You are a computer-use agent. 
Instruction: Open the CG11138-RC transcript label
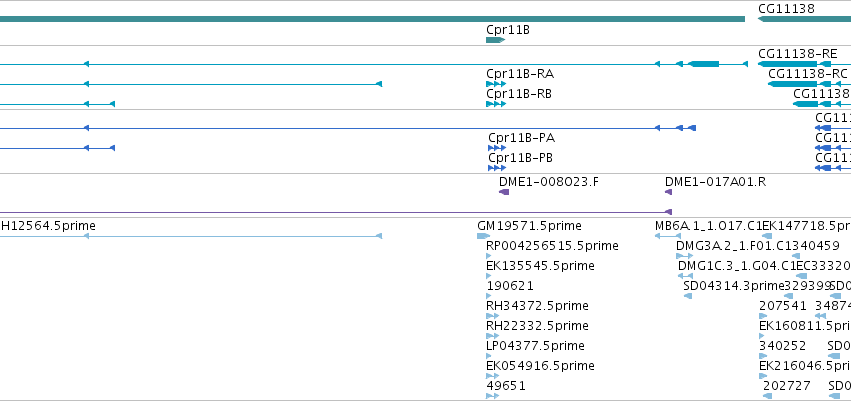pos(808,73)
